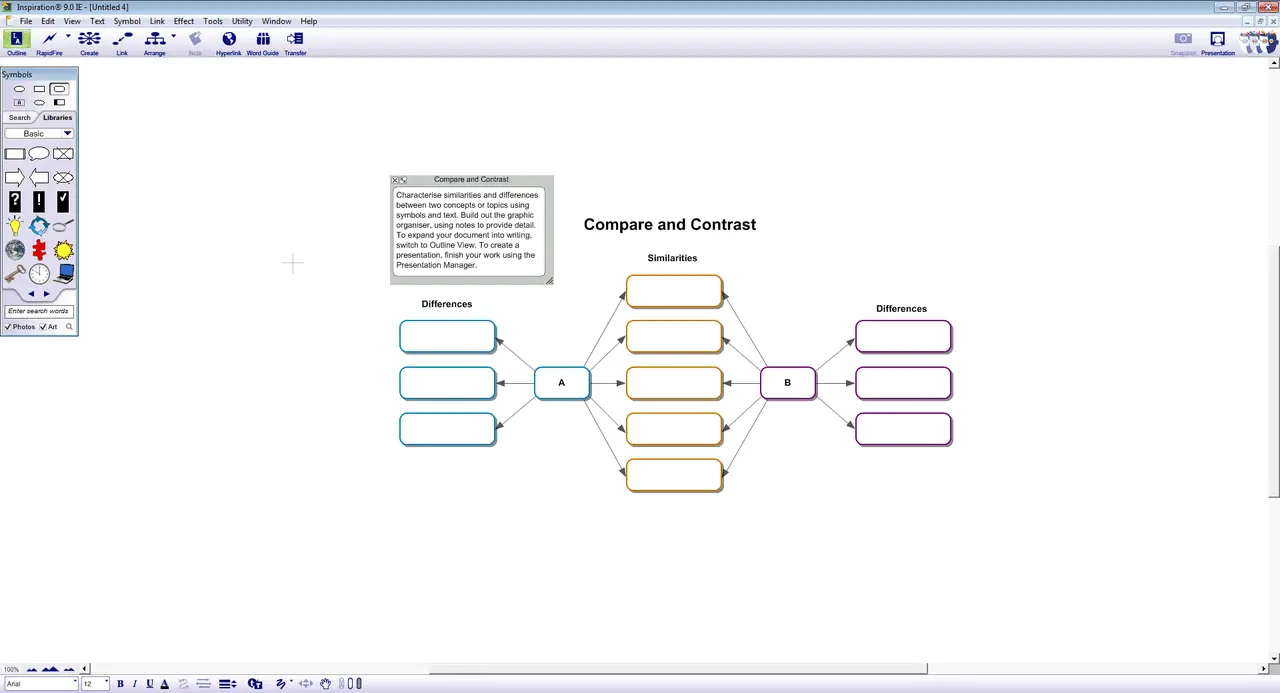Open the Hyperlink tool
Screen dimensions: 1280x693
click(228, 42)
